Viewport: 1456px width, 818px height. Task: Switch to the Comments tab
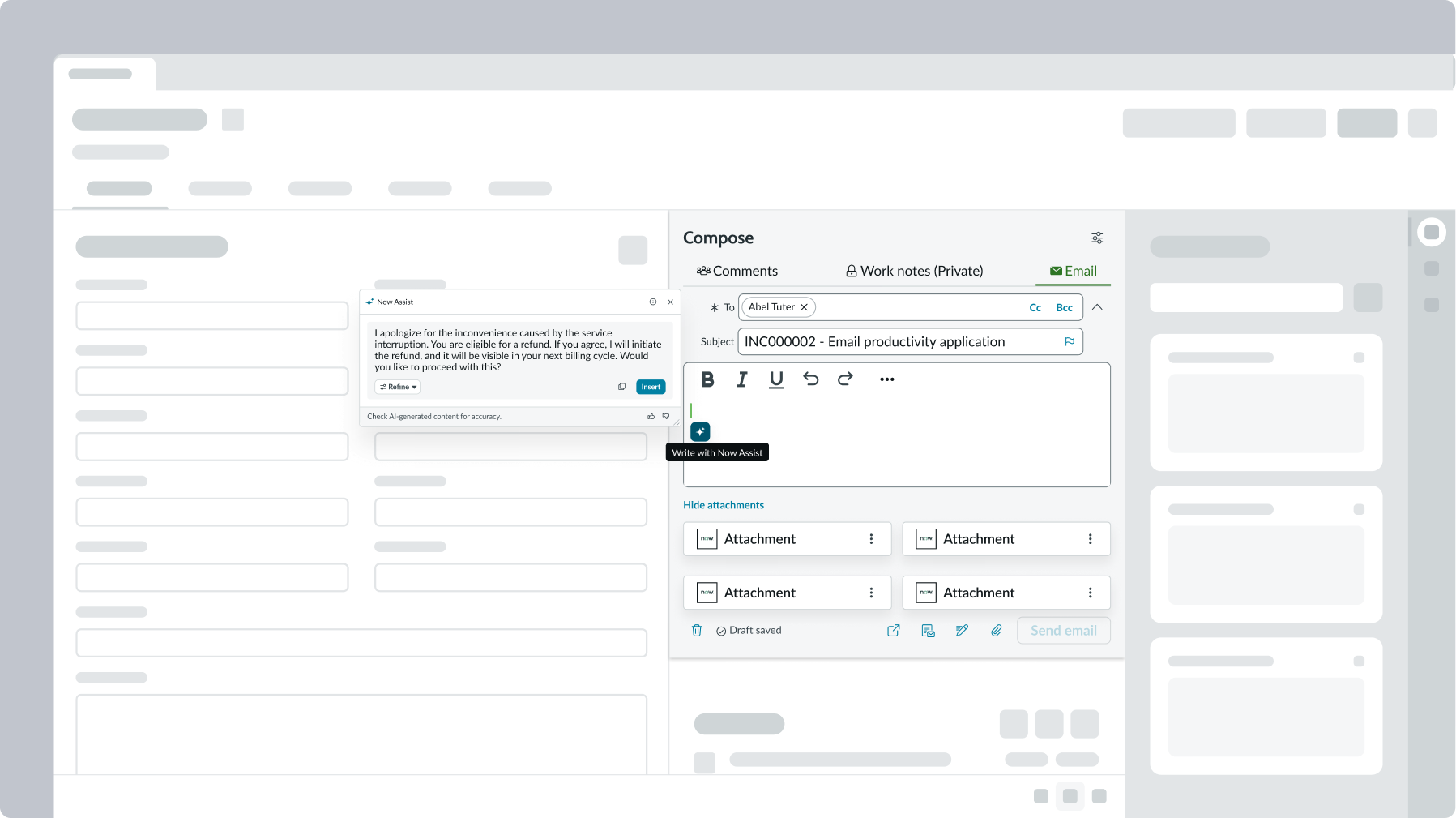pos(737,271)
